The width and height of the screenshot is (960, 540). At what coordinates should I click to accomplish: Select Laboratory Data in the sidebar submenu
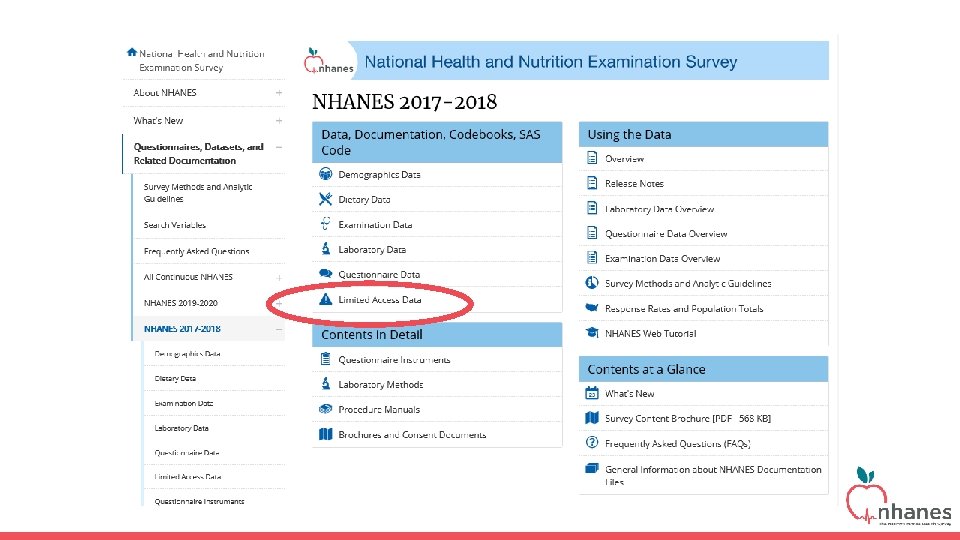pyautogui.click(x=181, y=428)
